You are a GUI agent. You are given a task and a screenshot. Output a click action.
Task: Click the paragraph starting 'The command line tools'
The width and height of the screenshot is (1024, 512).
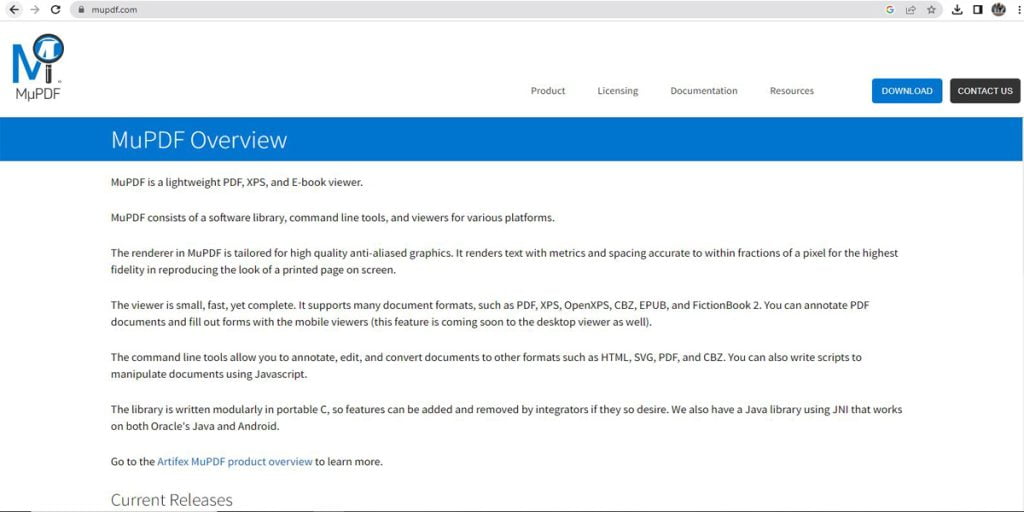(x=487, y=366)
